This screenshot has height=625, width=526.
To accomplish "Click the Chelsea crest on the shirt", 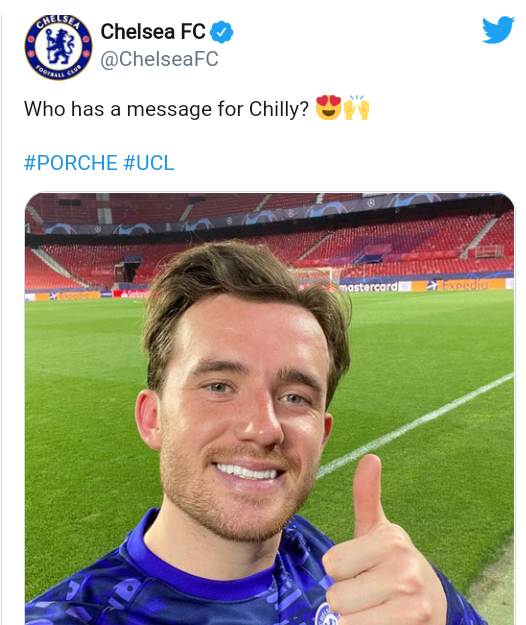I will (x=328, y=614).
